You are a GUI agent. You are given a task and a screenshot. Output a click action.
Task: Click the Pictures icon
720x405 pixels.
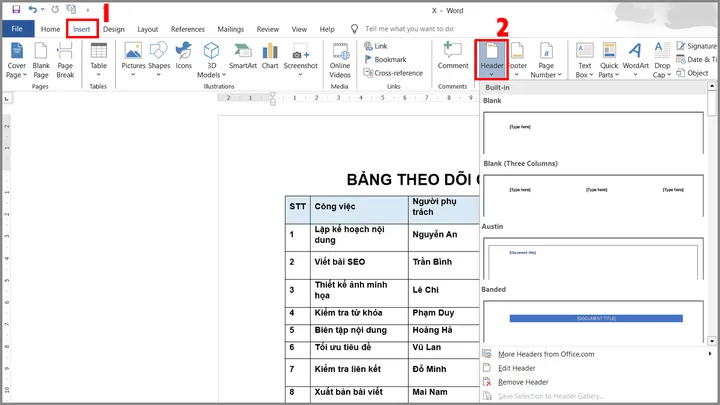(133, 51)
